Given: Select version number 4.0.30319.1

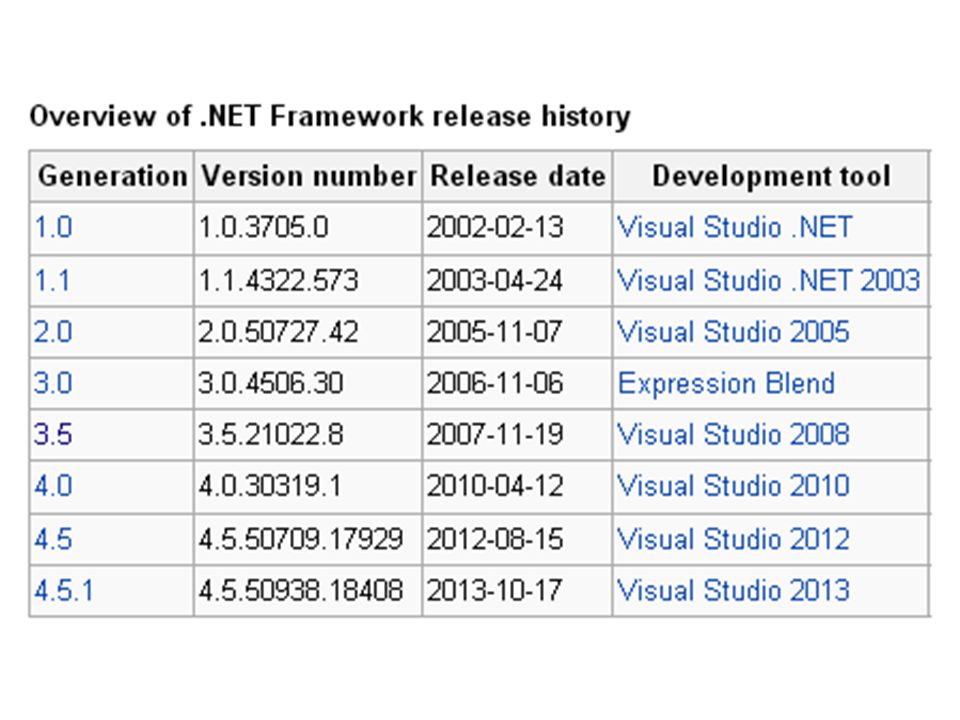Looking at the screenshot, I should (x=270, y=487).
